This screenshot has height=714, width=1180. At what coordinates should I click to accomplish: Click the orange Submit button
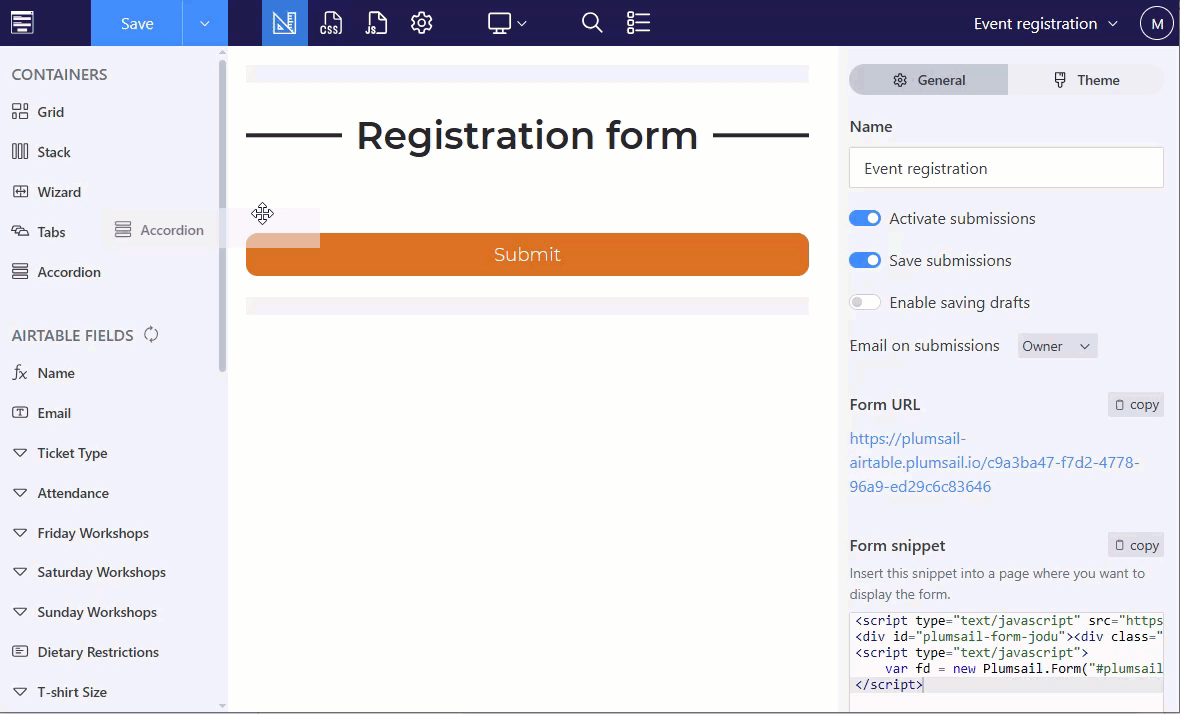point(527,254)
